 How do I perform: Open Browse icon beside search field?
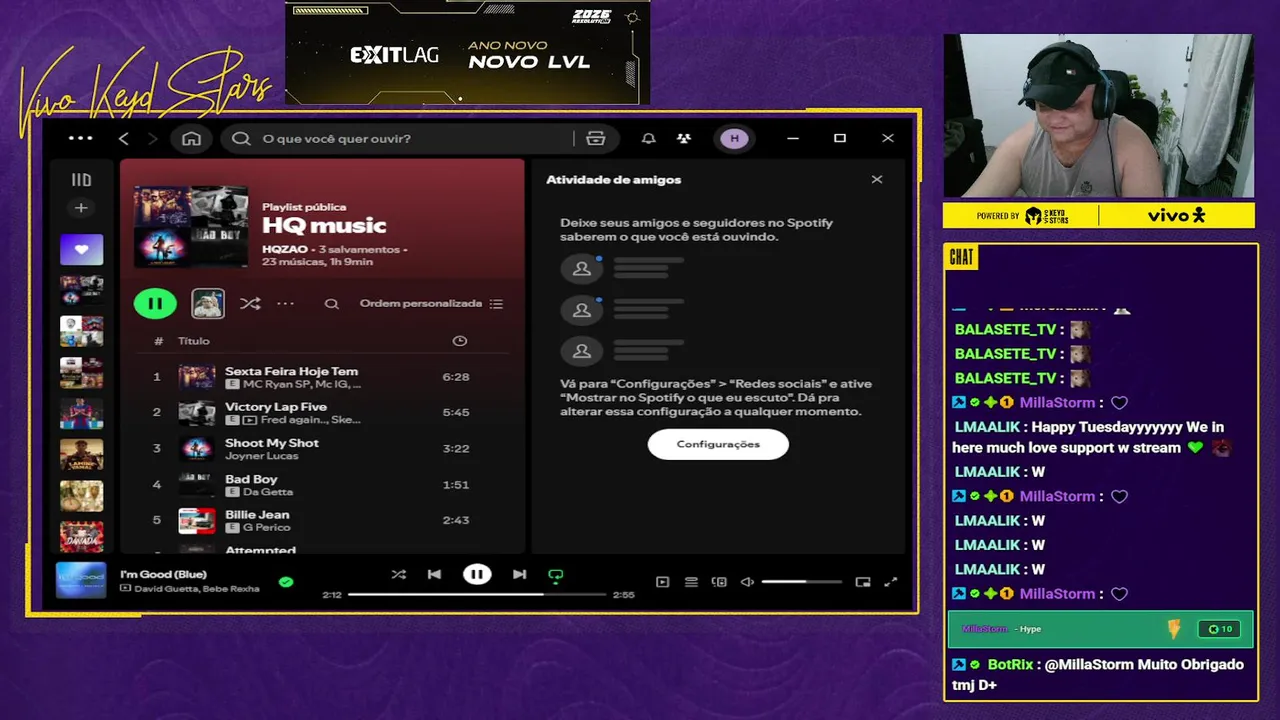pos(596,138)
